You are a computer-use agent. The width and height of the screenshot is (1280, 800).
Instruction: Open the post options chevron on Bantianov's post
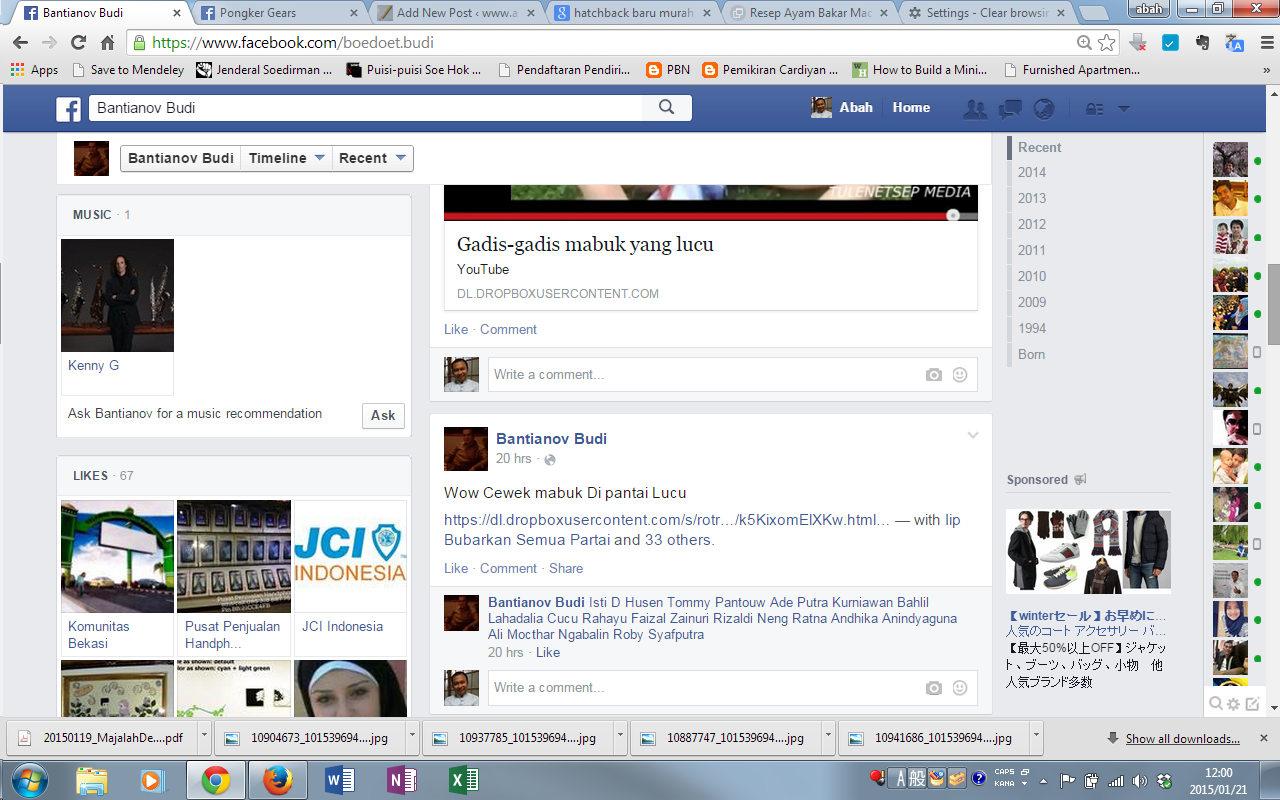point(972,435)
